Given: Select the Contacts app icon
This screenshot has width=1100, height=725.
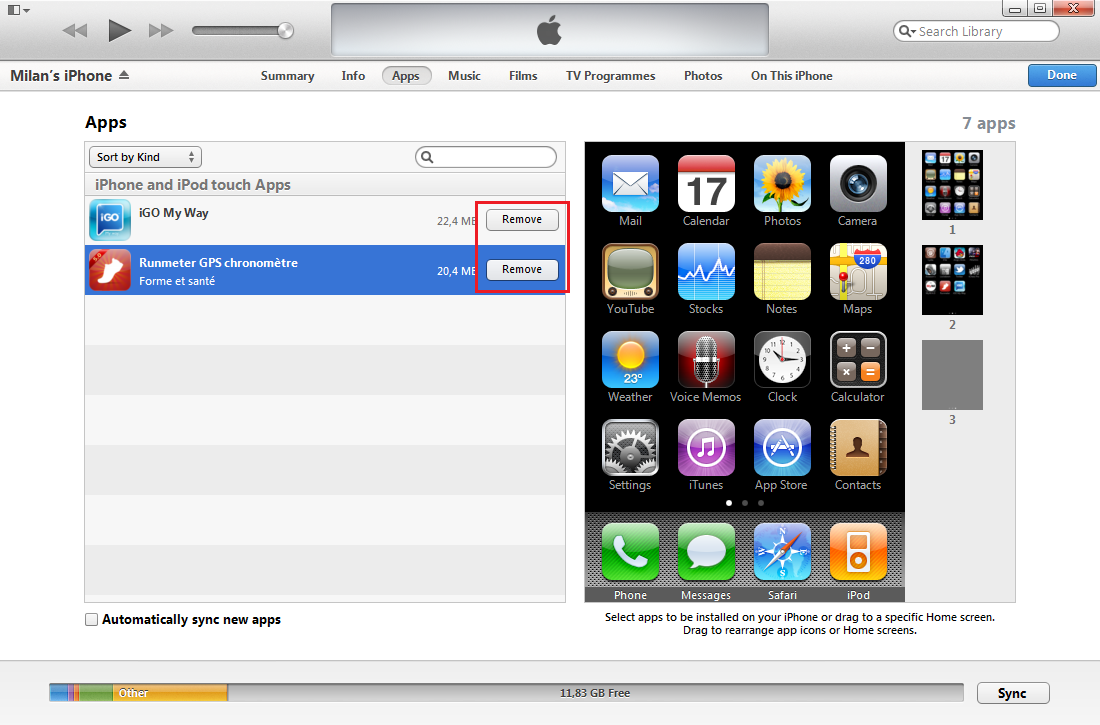Looking at the screenshot, I should (x=858, y=448).
